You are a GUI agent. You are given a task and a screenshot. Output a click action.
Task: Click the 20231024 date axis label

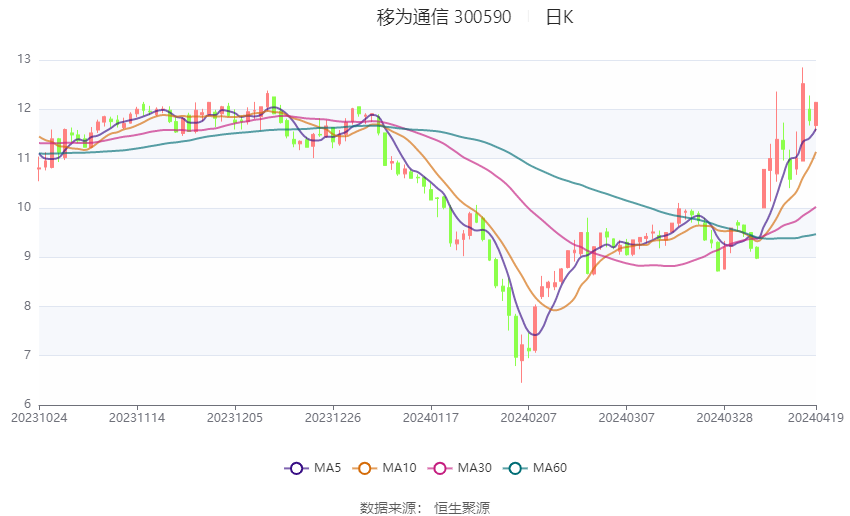[x=39, y=418]
